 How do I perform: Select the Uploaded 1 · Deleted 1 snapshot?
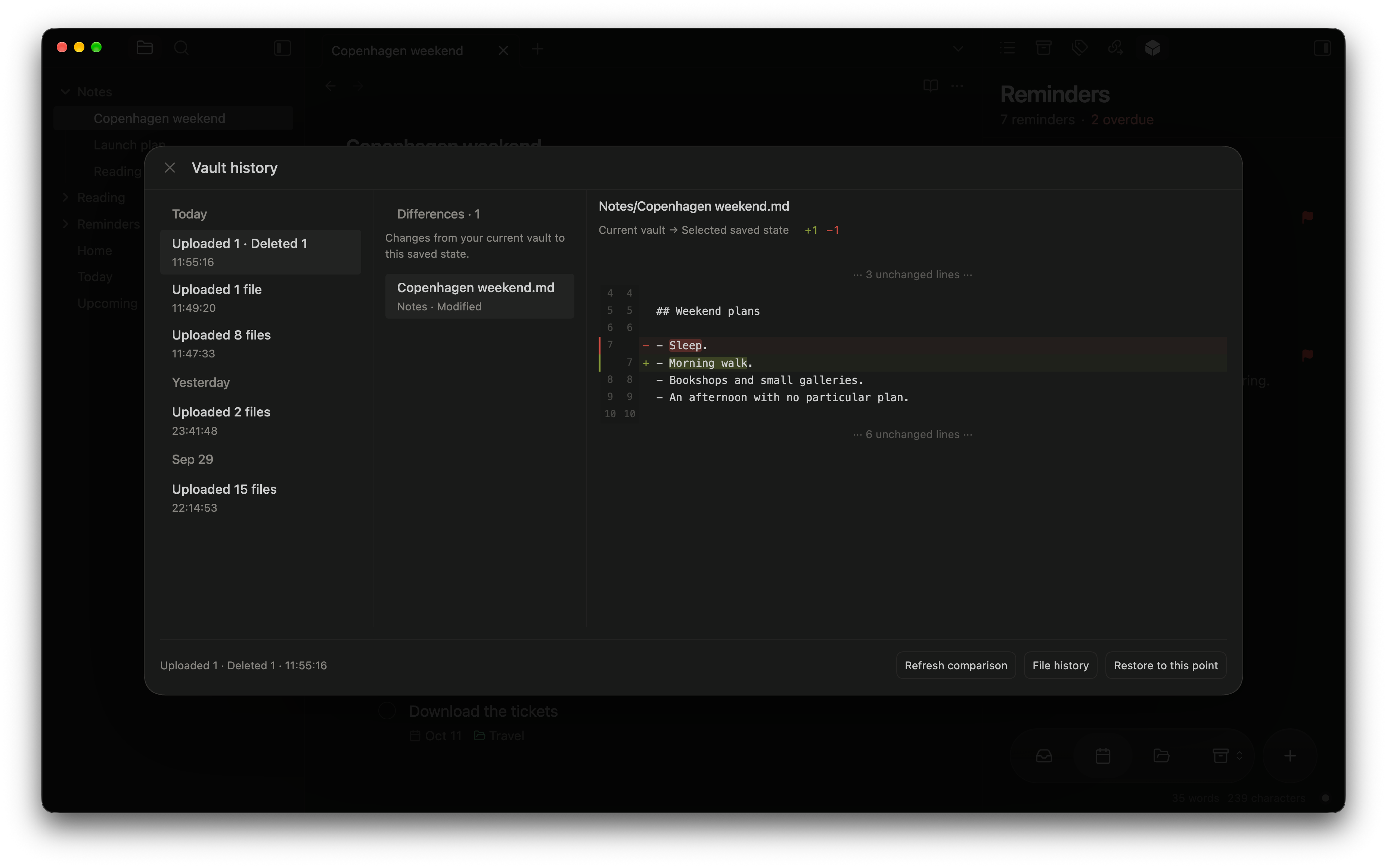click(x=260, y=252)
